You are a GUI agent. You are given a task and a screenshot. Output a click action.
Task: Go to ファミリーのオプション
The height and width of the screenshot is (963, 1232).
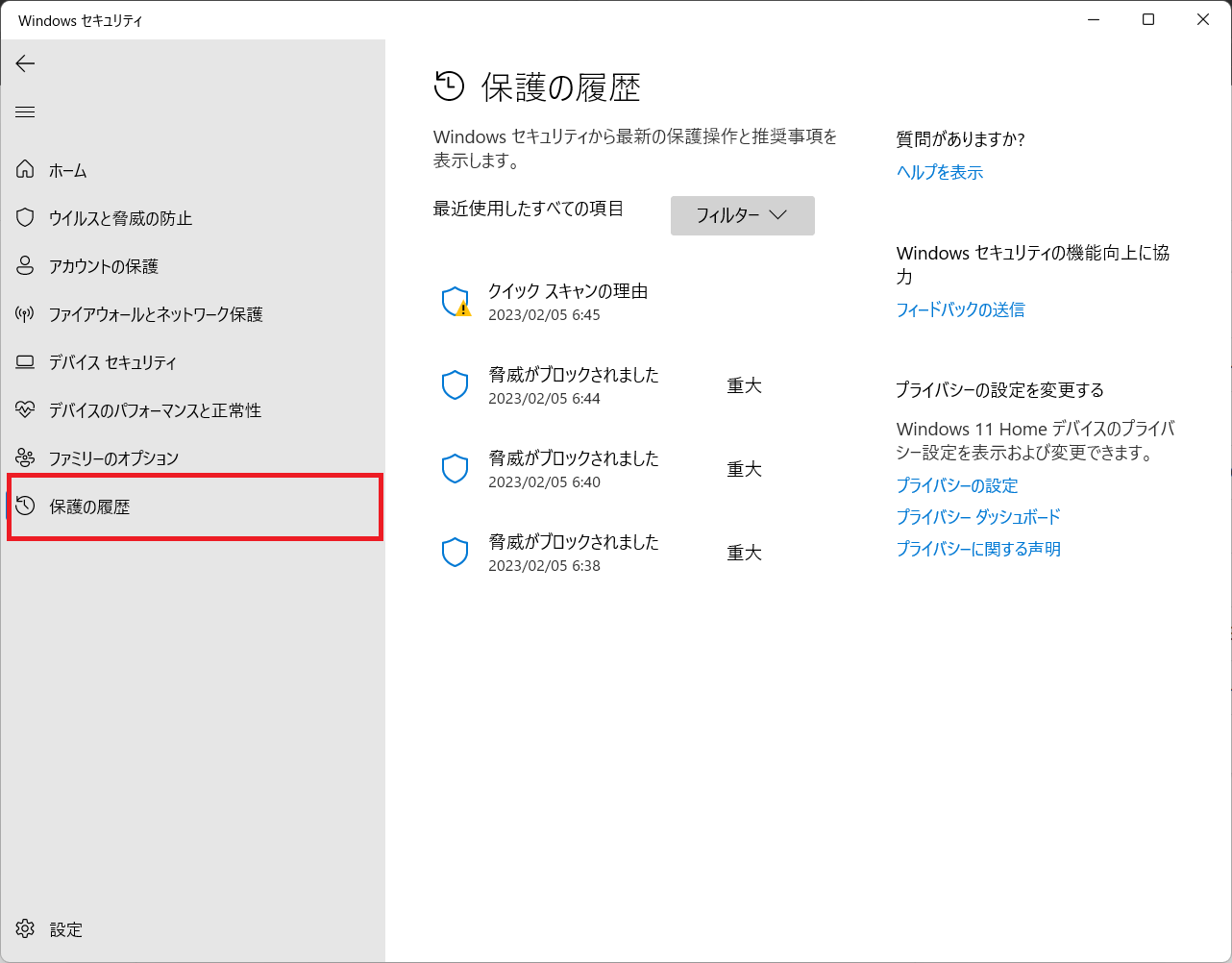[x=114, y=458]
